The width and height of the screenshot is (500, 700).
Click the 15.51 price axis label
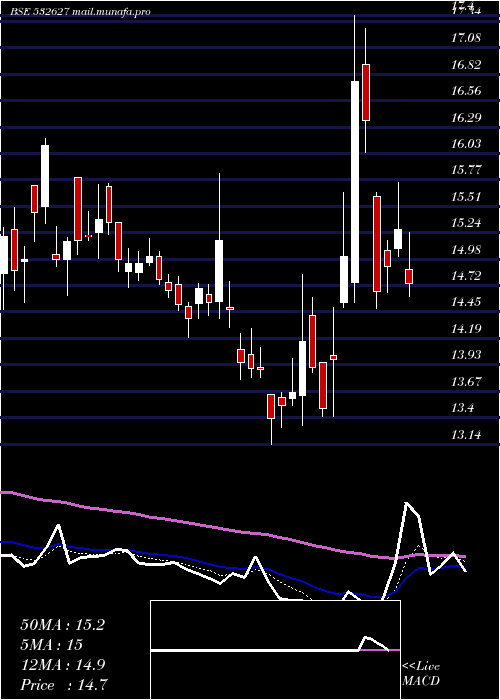point(466,197)
